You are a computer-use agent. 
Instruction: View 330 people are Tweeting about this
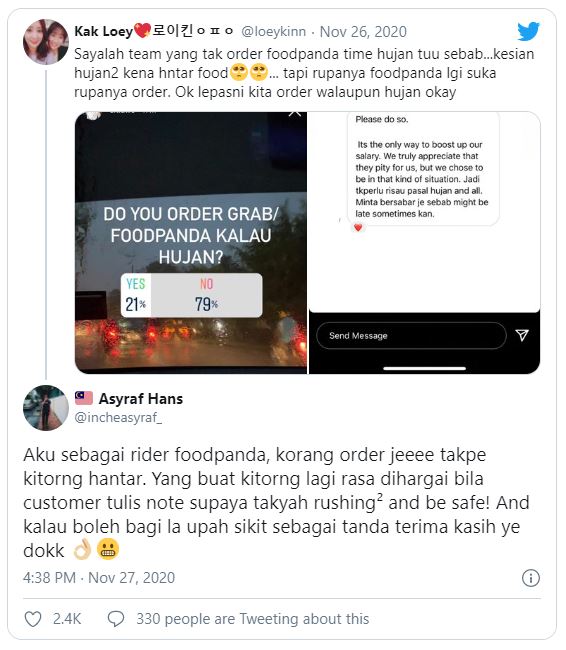(x=253, y=619)
